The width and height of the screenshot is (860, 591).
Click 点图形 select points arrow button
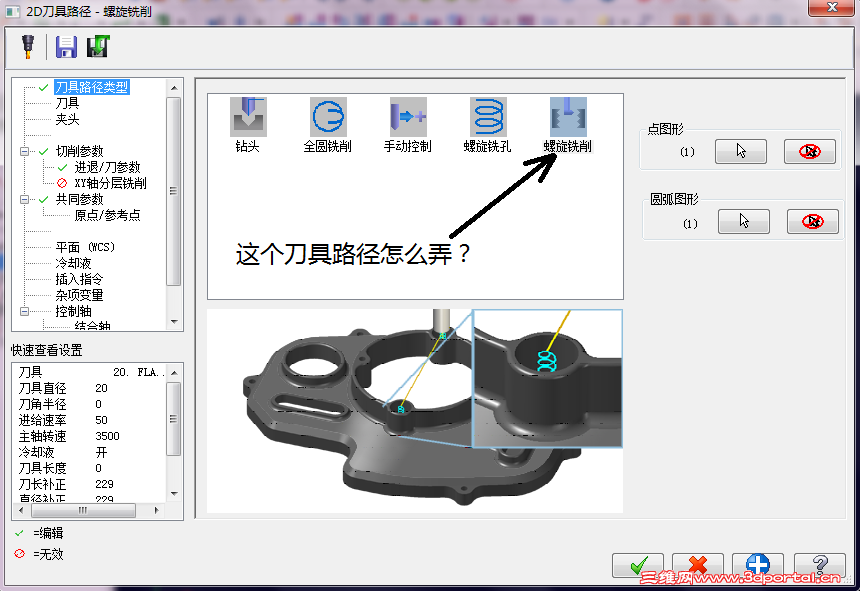740,151
